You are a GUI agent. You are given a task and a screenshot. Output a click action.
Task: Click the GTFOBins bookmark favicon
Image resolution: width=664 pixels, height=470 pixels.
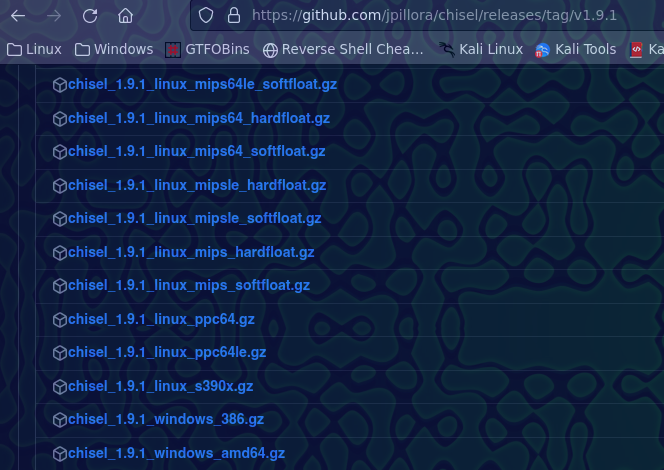173,50
